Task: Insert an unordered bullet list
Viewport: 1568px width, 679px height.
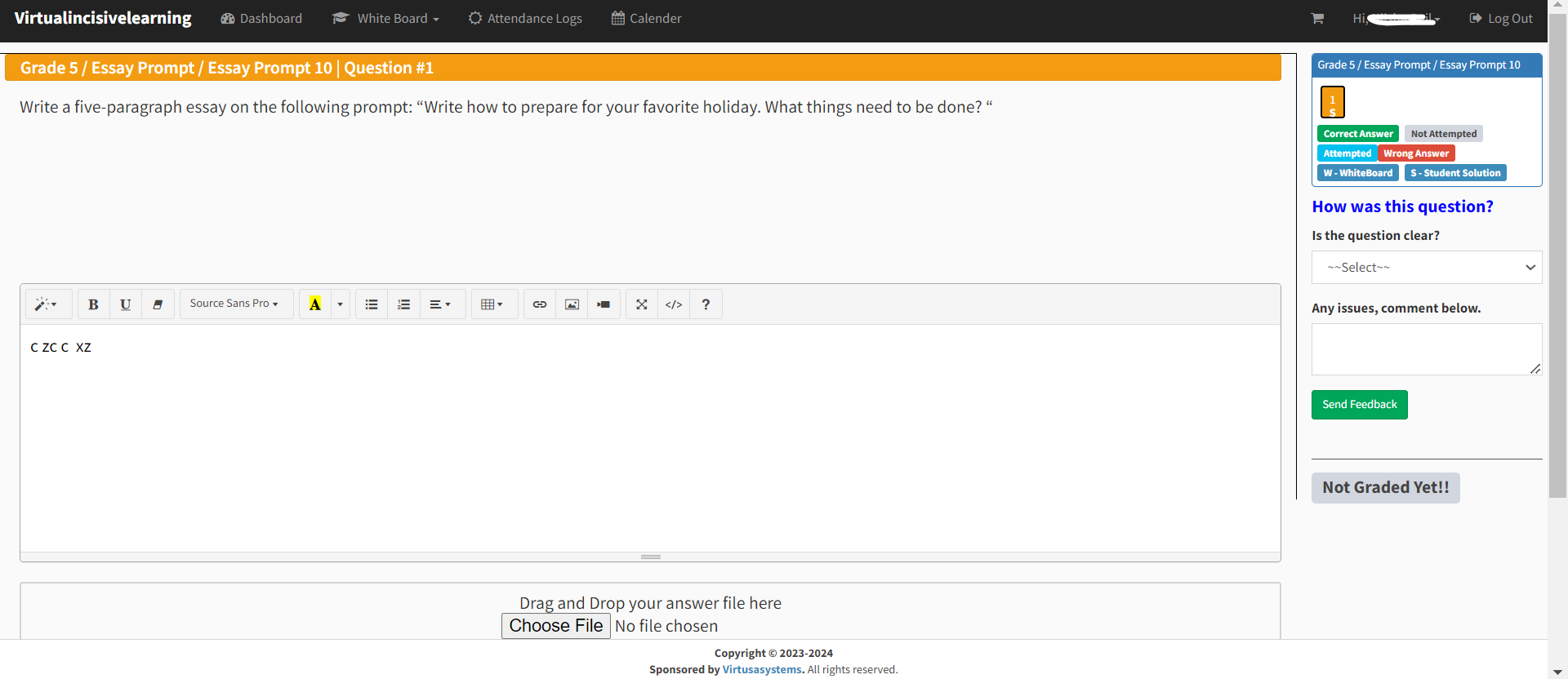Action: pyautogui.click(x=372, y=304)
